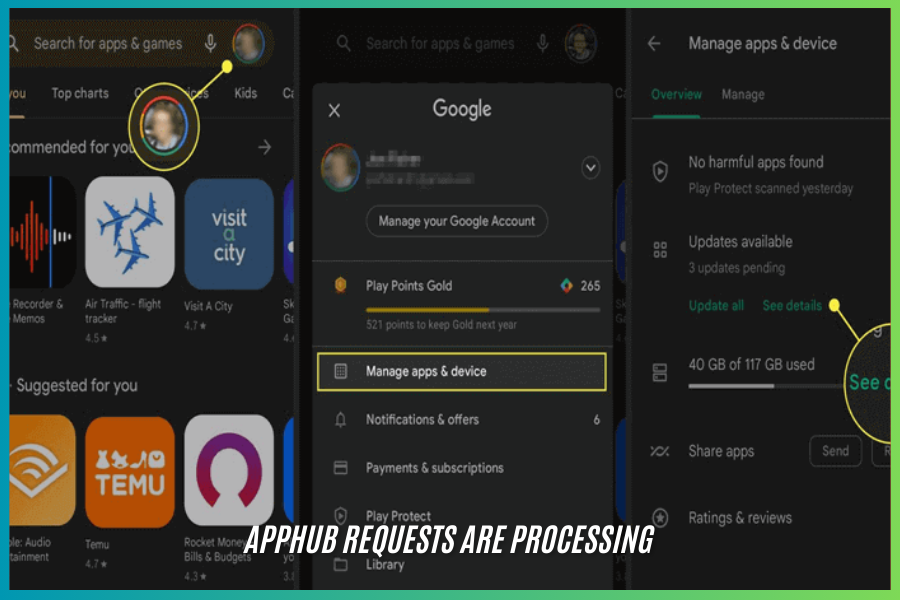Click Update all link
The width and height of the screenshot is (900, 600).
pos(716,306)
